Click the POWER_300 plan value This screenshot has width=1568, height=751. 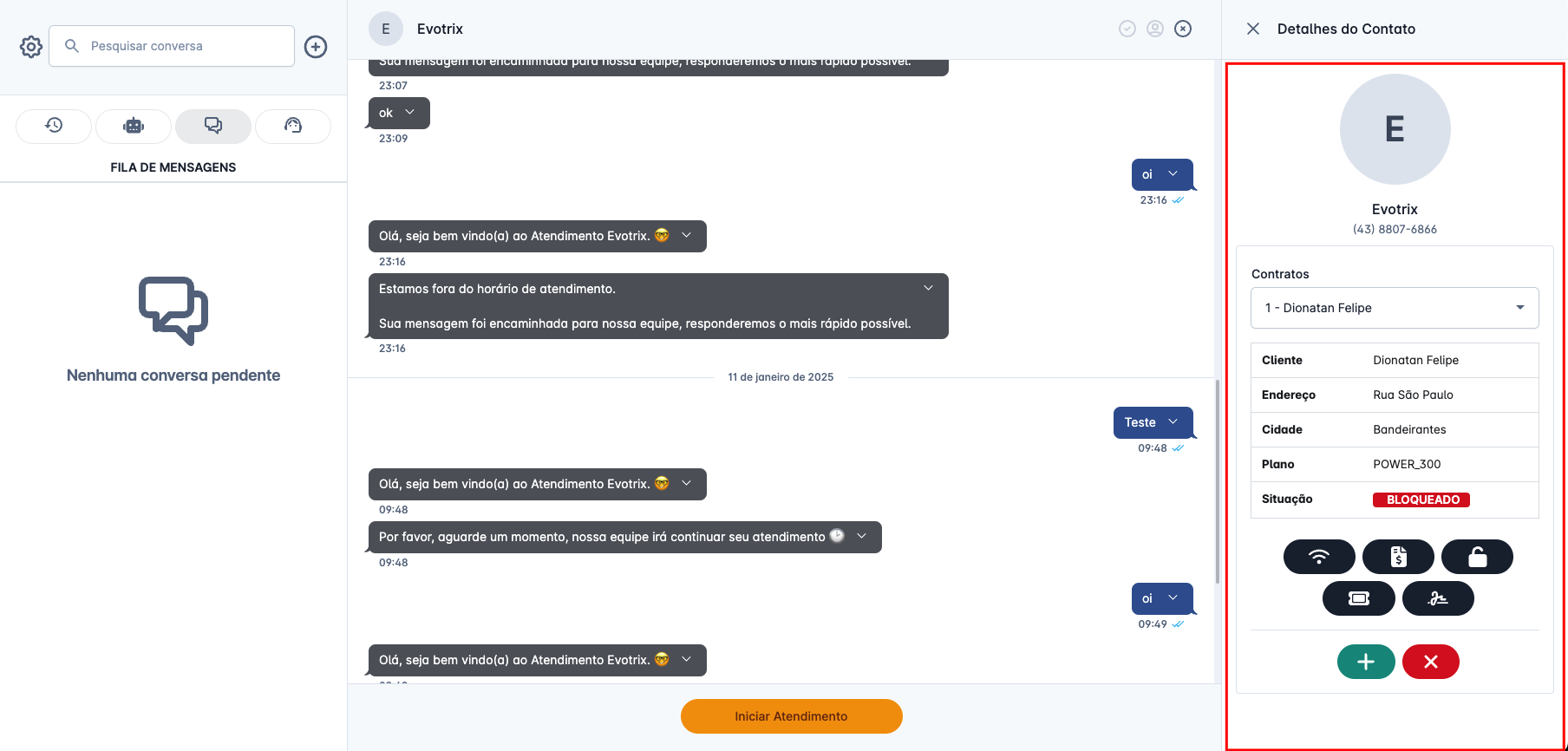(x=1407, y=464)
